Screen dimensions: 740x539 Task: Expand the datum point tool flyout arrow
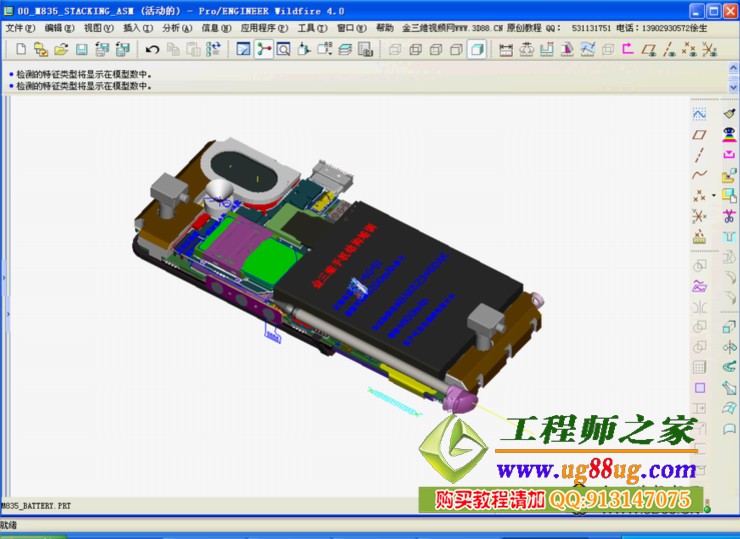(x=712, y=196)
